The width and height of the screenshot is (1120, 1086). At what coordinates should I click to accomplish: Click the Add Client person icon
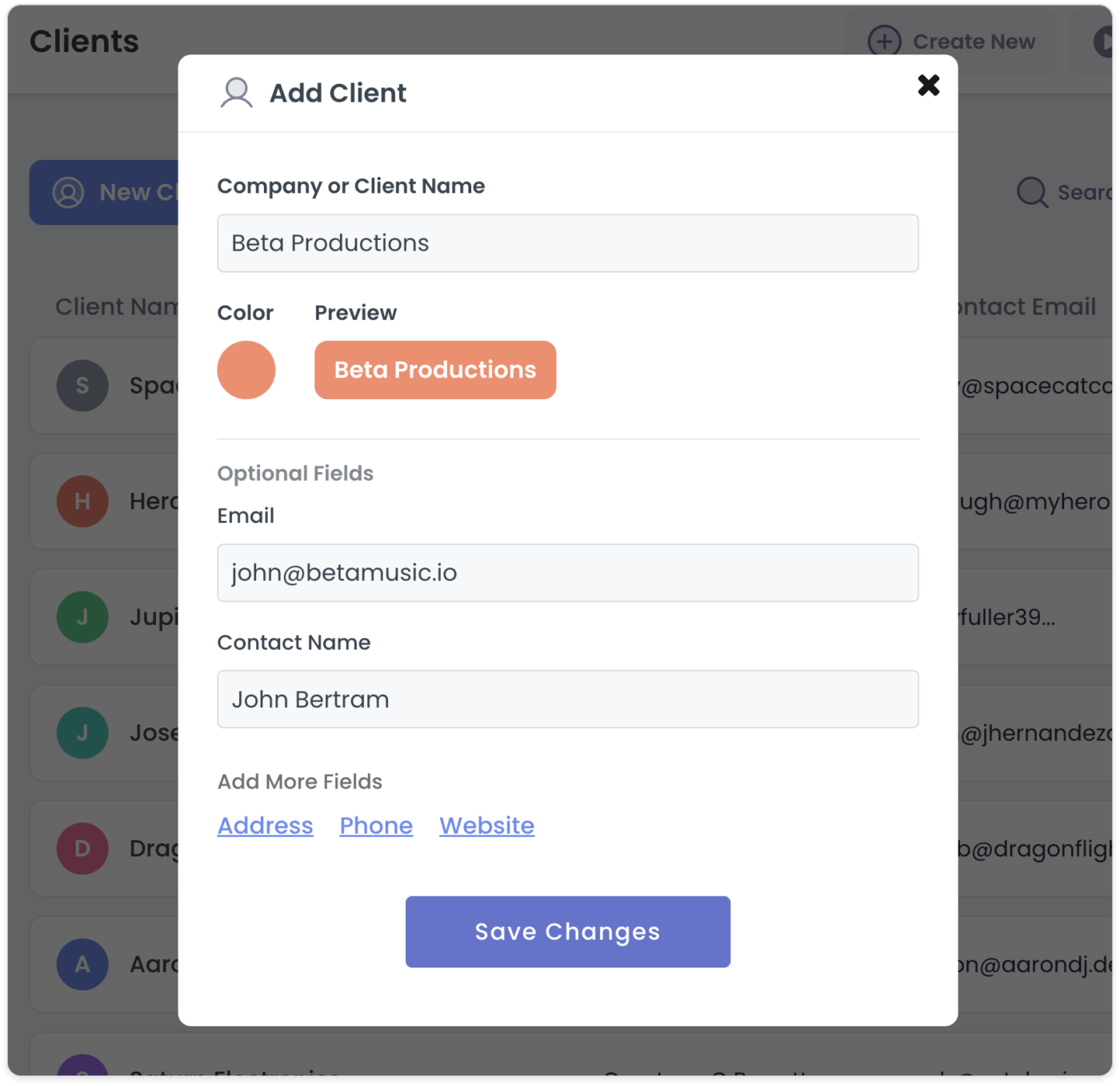pyautogui.click(x=236, y=92)
